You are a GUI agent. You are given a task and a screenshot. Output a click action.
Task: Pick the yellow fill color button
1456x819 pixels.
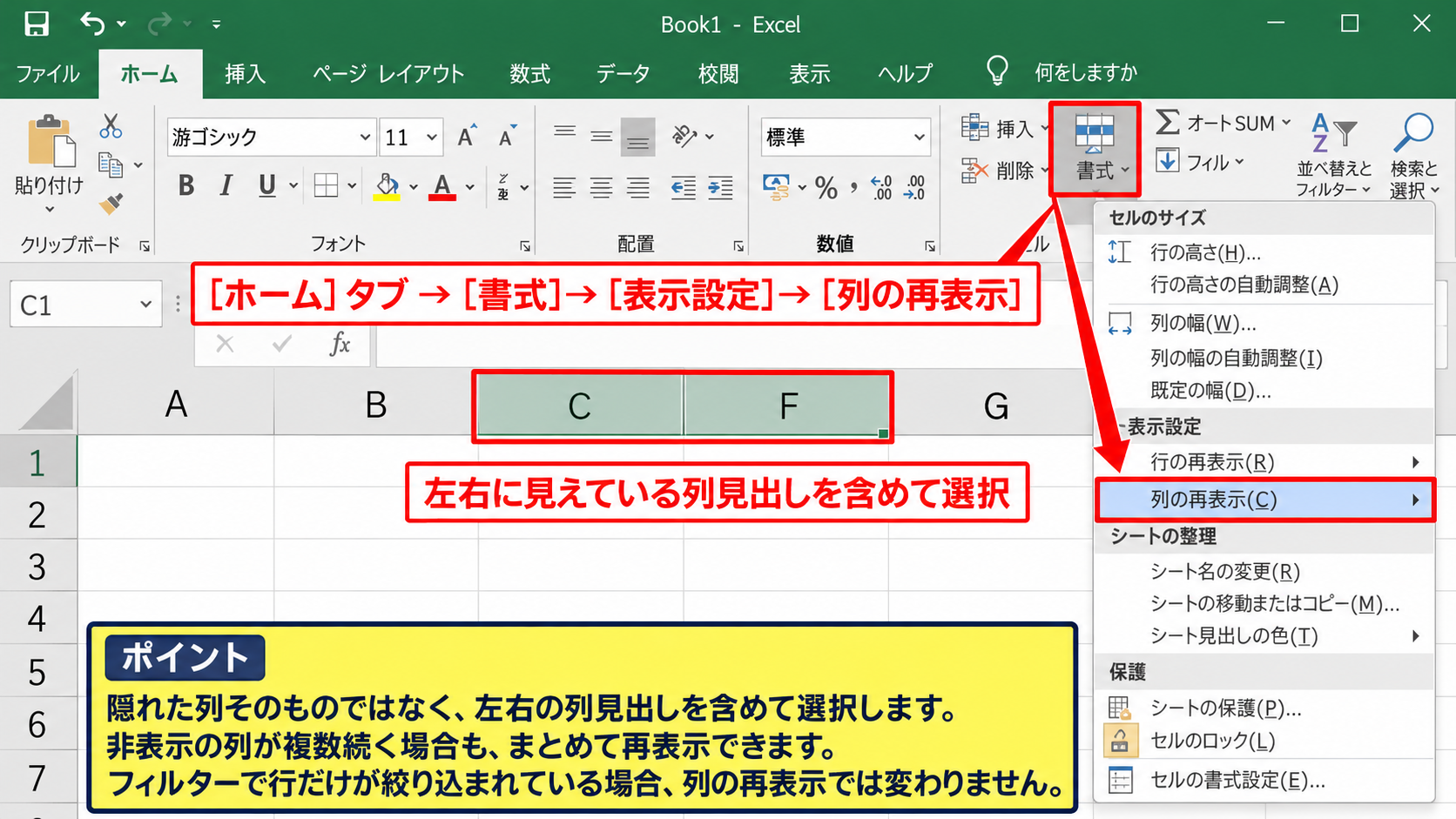click(387, 185)
